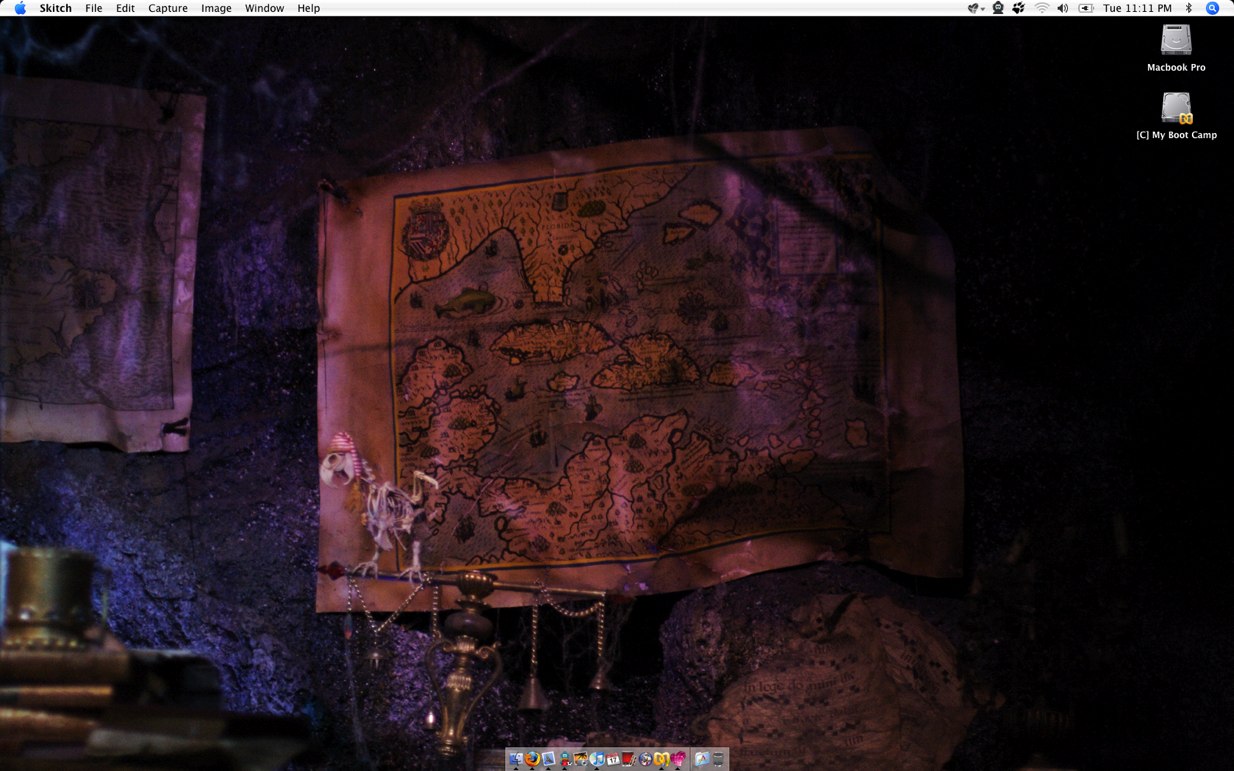Open Finder from the Dock
The image size is (1234, 771).
[516, 759]
